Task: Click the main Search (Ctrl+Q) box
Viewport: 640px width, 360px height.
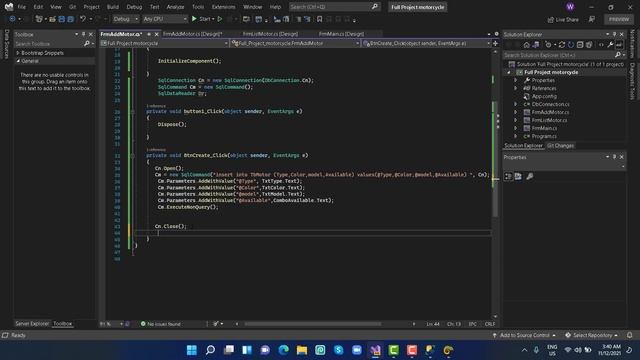Action: (334, 7)
